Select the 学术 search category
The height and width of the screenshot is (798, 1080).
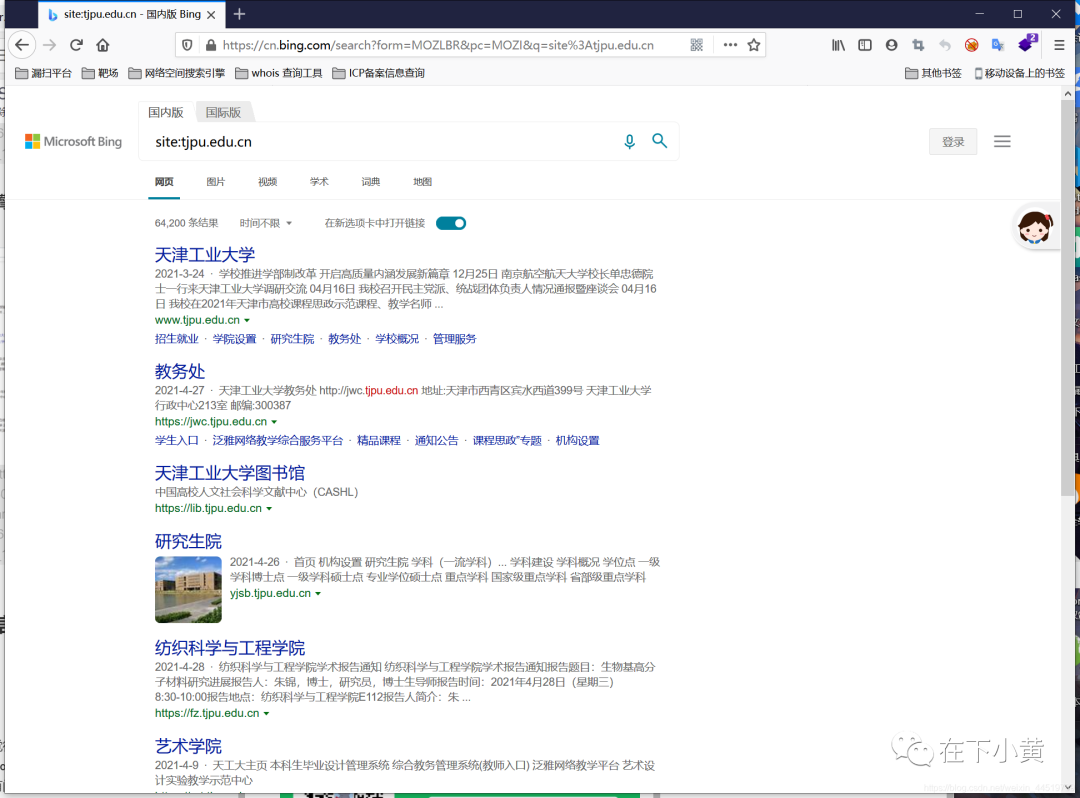tap(319, 182)
